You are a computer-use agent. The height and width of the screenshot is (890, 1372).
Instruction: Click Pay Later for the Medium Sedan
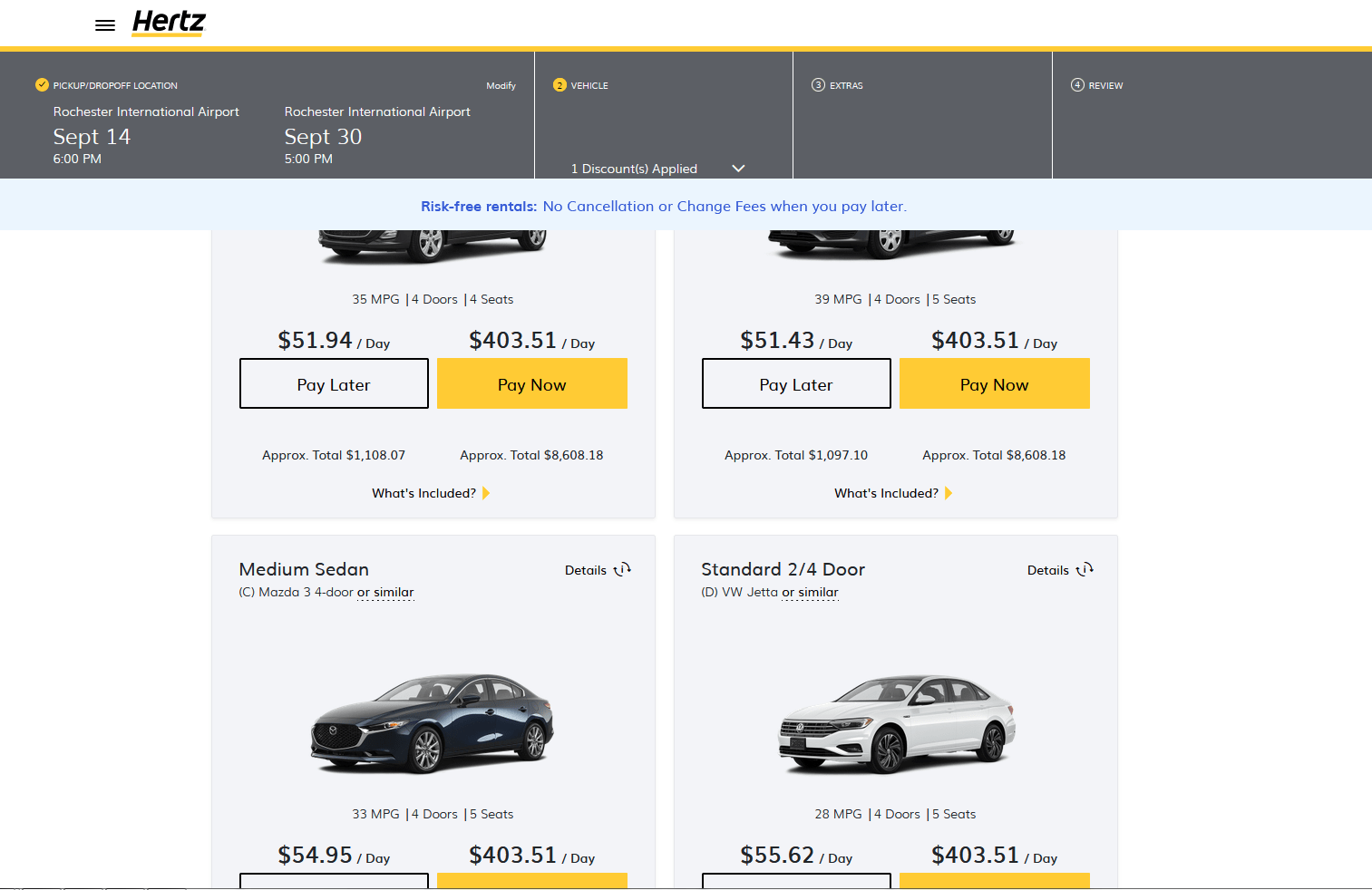pyautogui.click(x=334, y=884)
